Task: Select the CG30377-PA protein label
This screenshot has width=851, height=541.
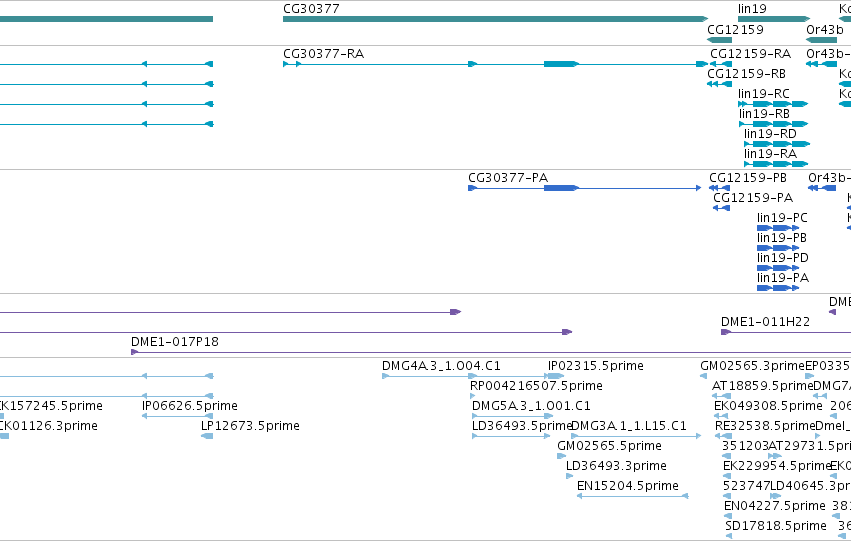Action: pos(508,178)
